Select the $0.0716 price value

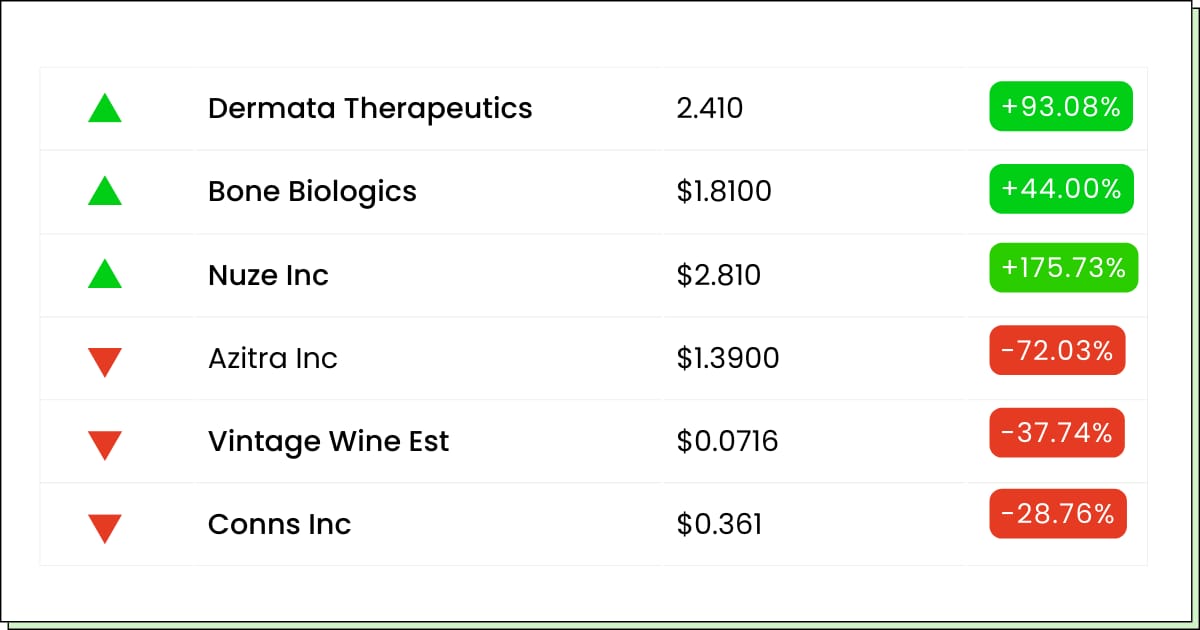tap(727, 441)
